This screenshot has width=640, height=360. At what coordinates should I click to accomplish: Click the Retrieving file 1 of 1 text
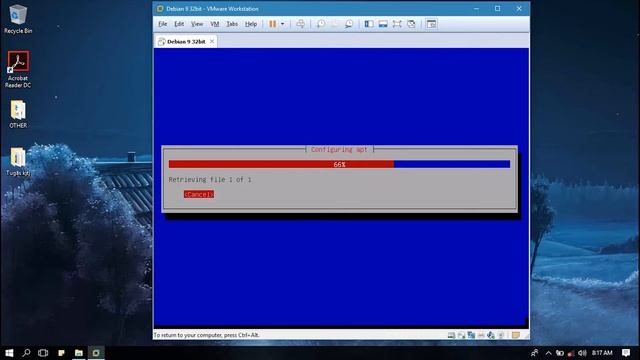(x=210, y=180)
